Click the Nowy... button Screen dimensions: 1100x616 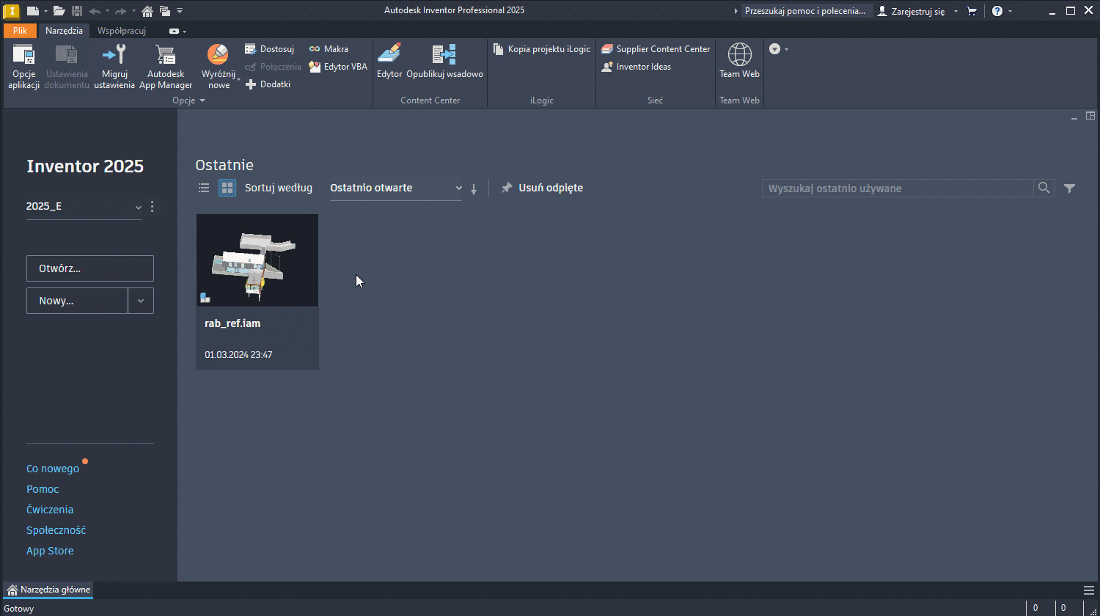click(x=77, y=300)
